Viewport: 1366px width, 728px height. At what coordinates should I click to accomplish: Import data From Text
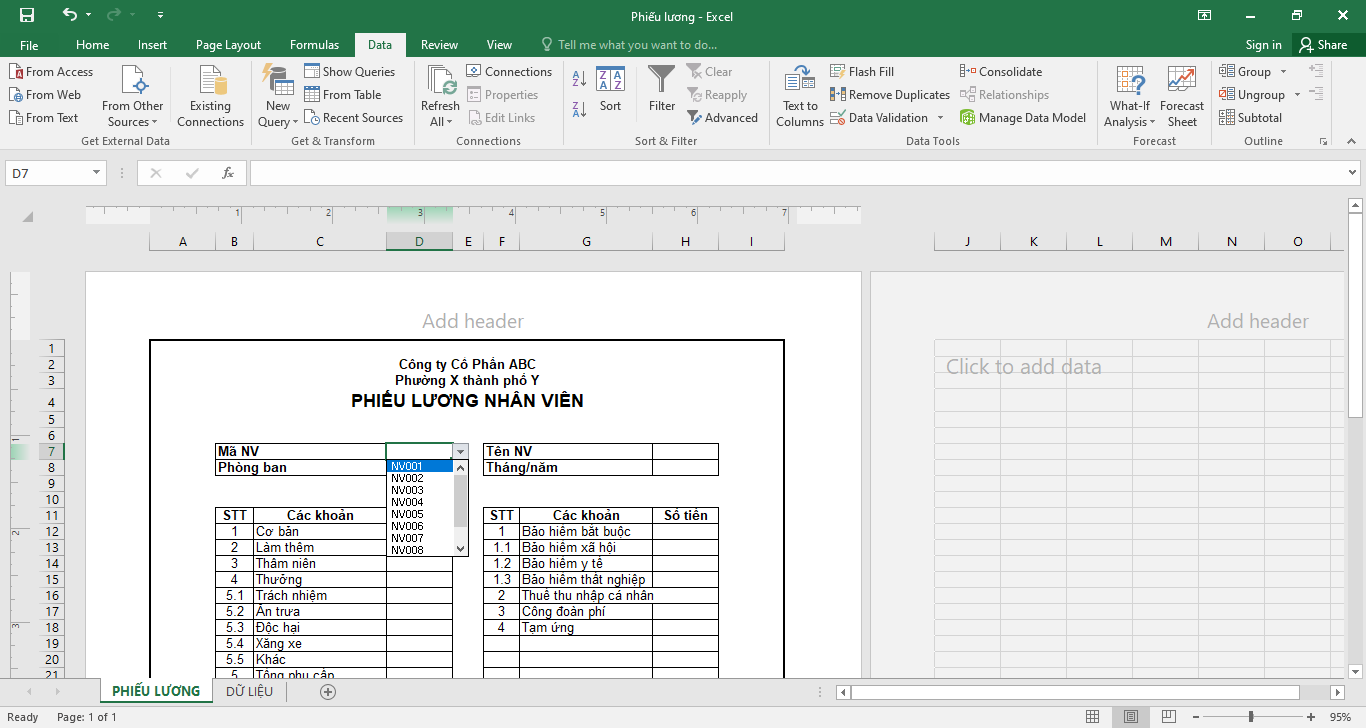pos(44,118)
